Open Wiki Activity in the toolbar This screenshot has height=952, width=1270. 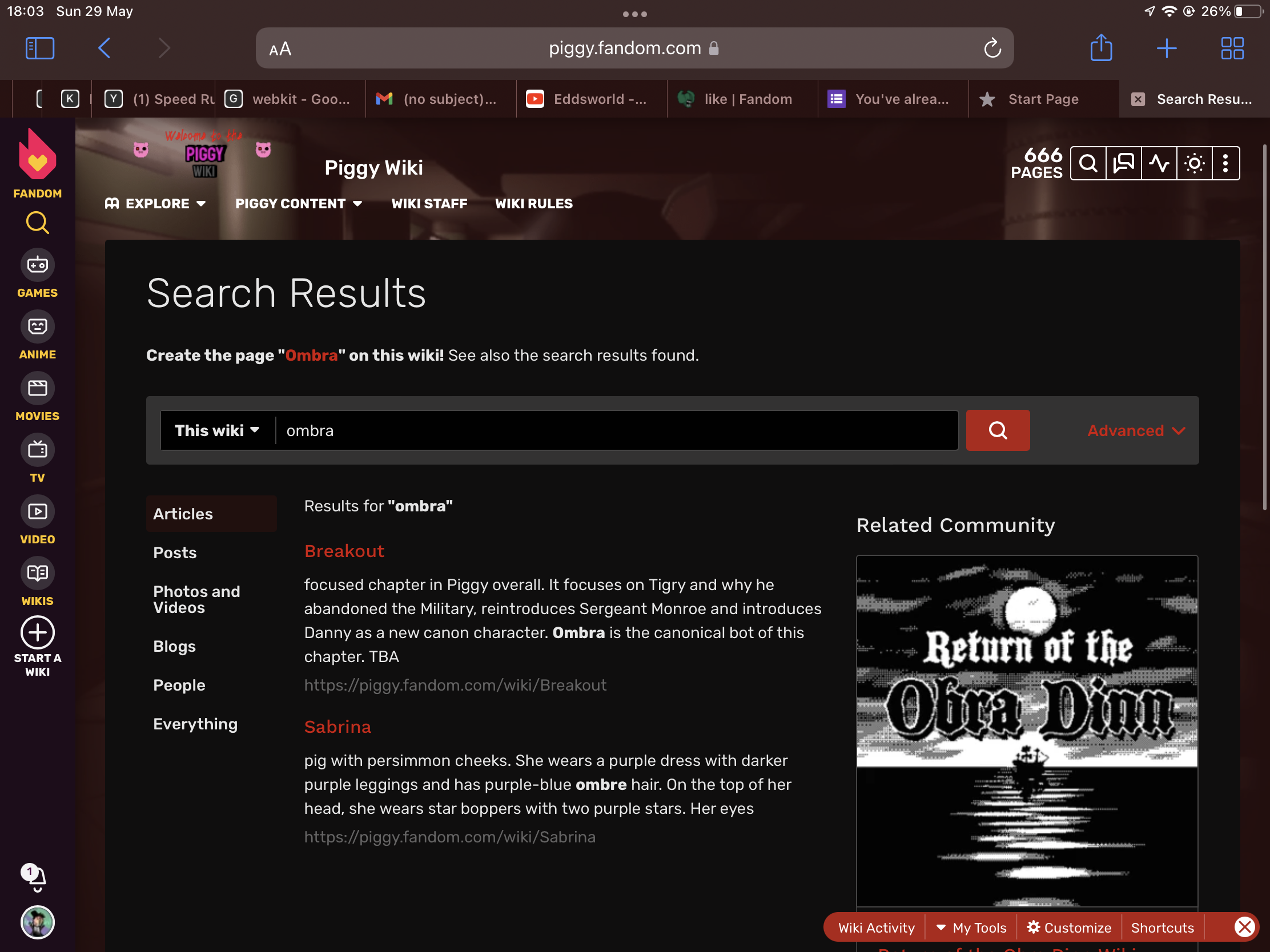(876, 927)
